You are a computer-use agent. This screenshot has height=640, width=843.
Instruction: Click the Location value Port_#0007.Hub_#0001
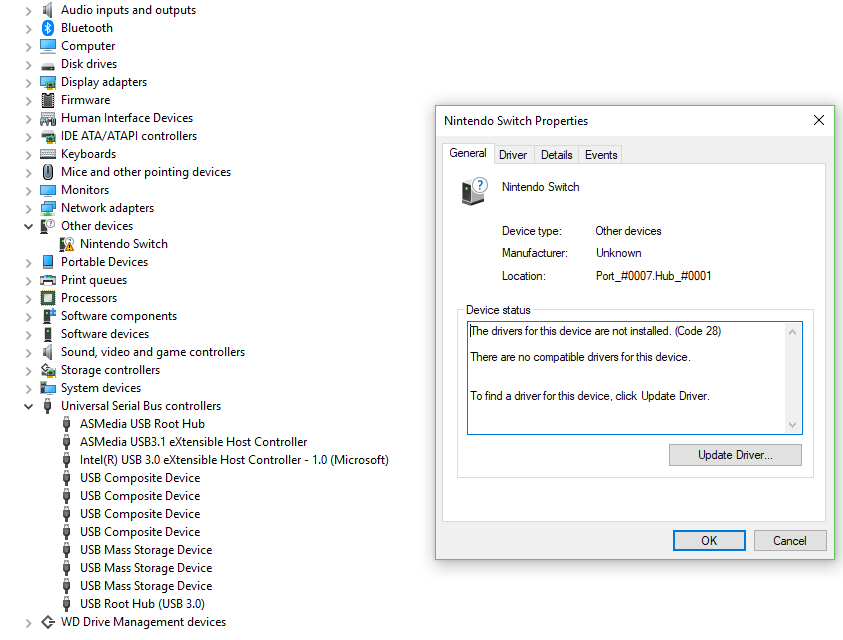click(654, 276)
